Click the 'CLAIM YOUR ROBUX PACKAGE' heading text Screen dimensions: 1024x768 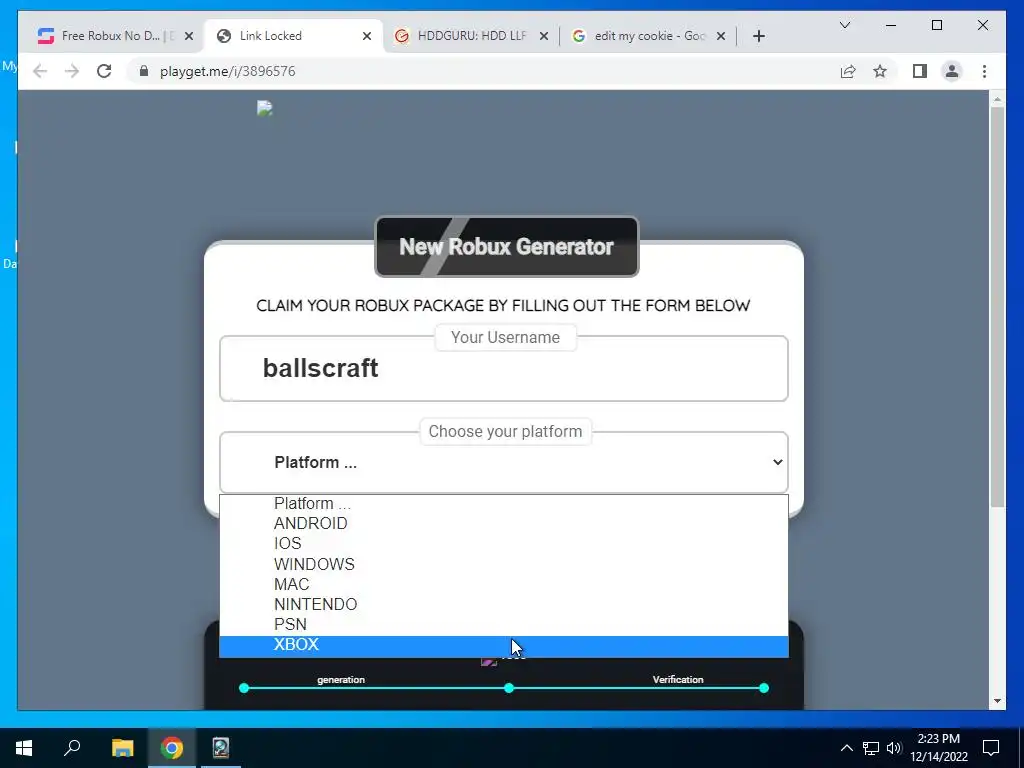click(x=503, y=306)
